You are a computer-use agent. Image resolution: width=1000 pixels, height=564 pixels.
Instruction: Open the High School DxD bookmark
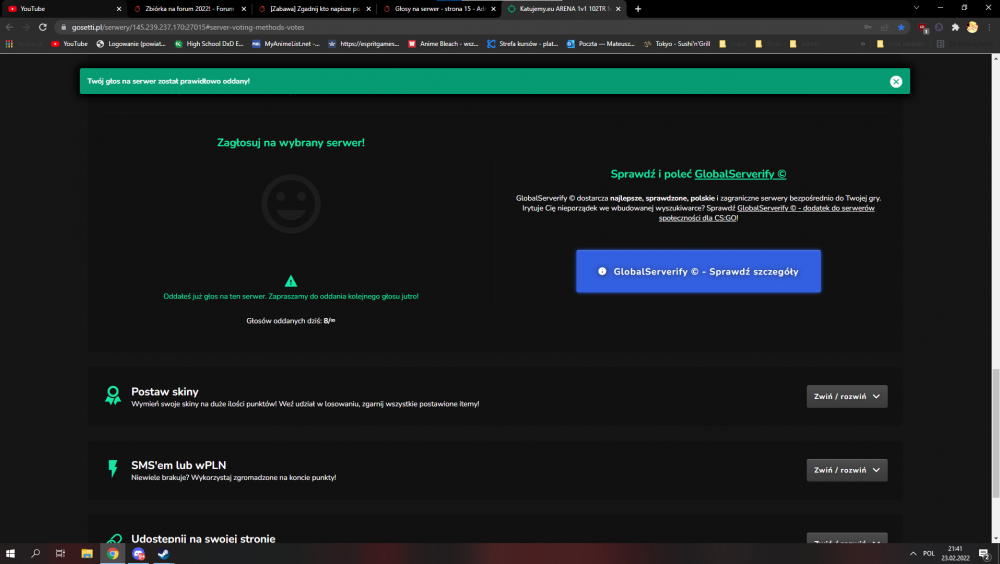(x=209, y=43)
